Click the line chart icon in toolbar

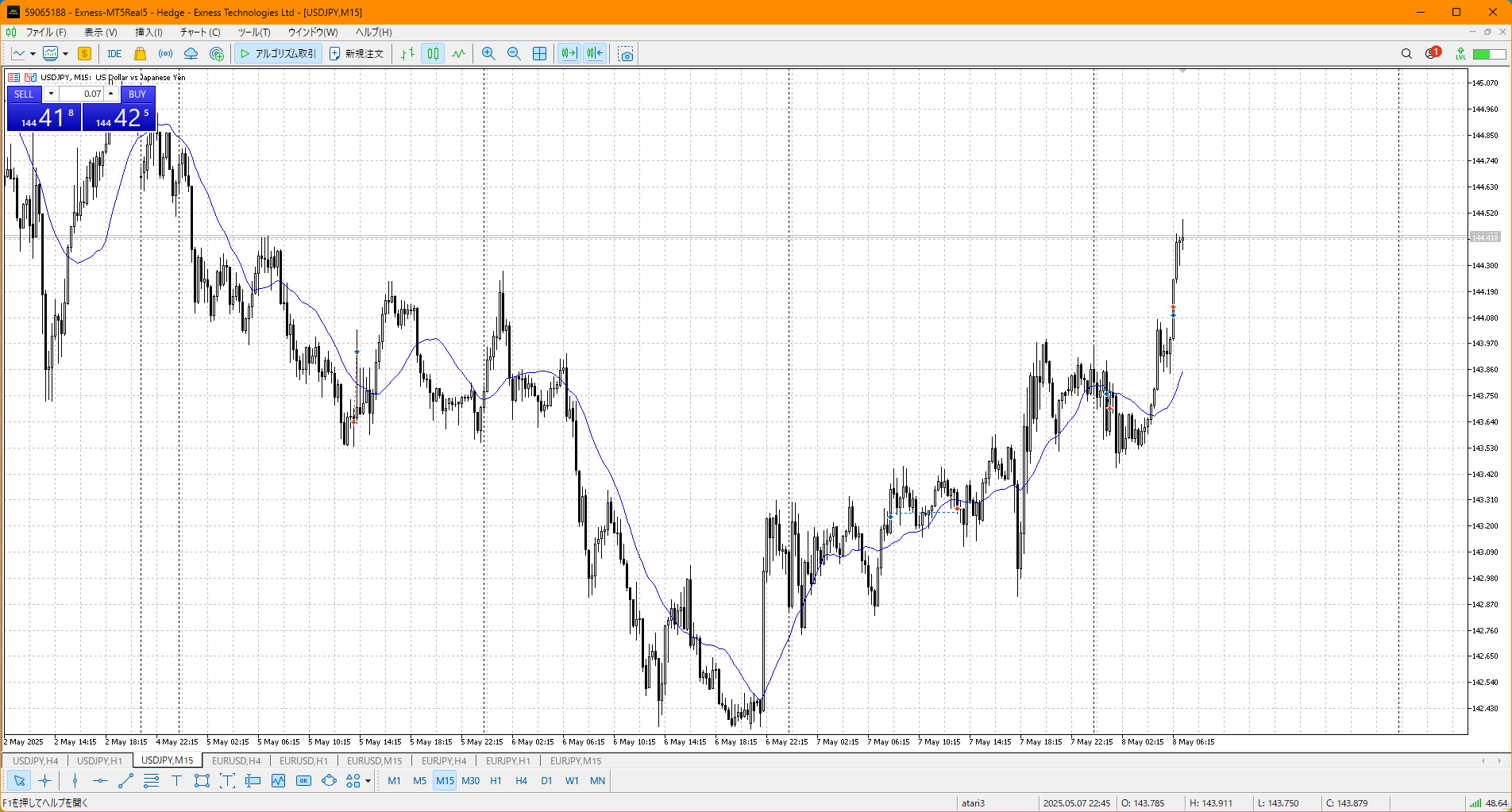18,54
